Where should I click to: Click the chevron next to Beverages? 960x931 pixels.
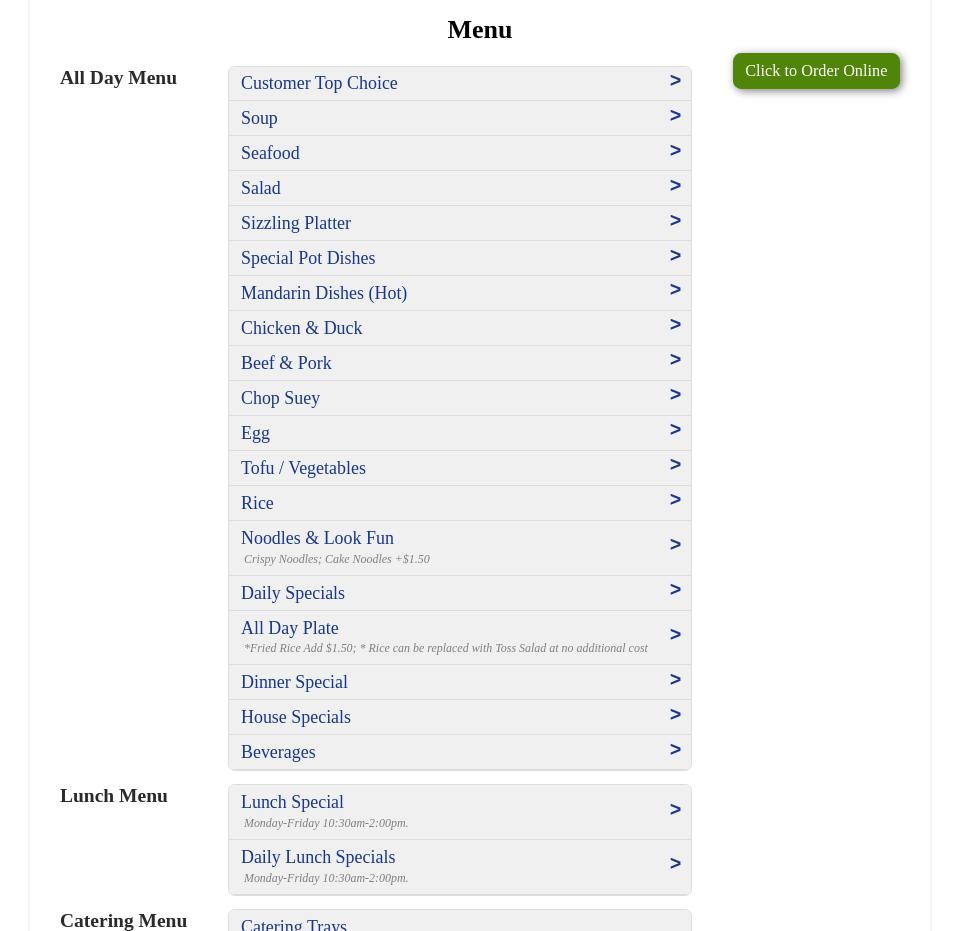675,750
